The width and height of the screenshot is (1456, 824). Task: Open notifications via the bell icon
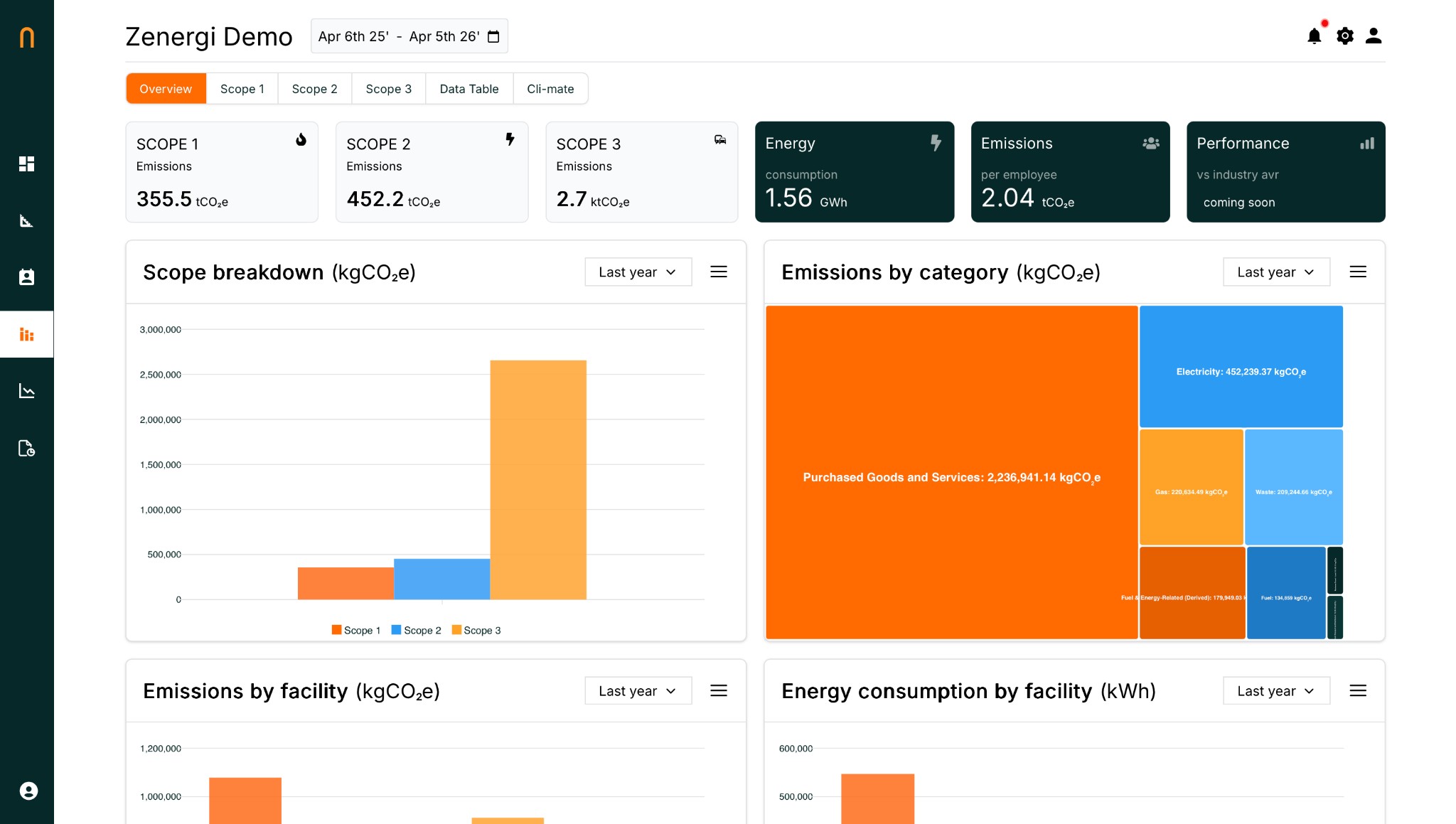(1314, 36)
